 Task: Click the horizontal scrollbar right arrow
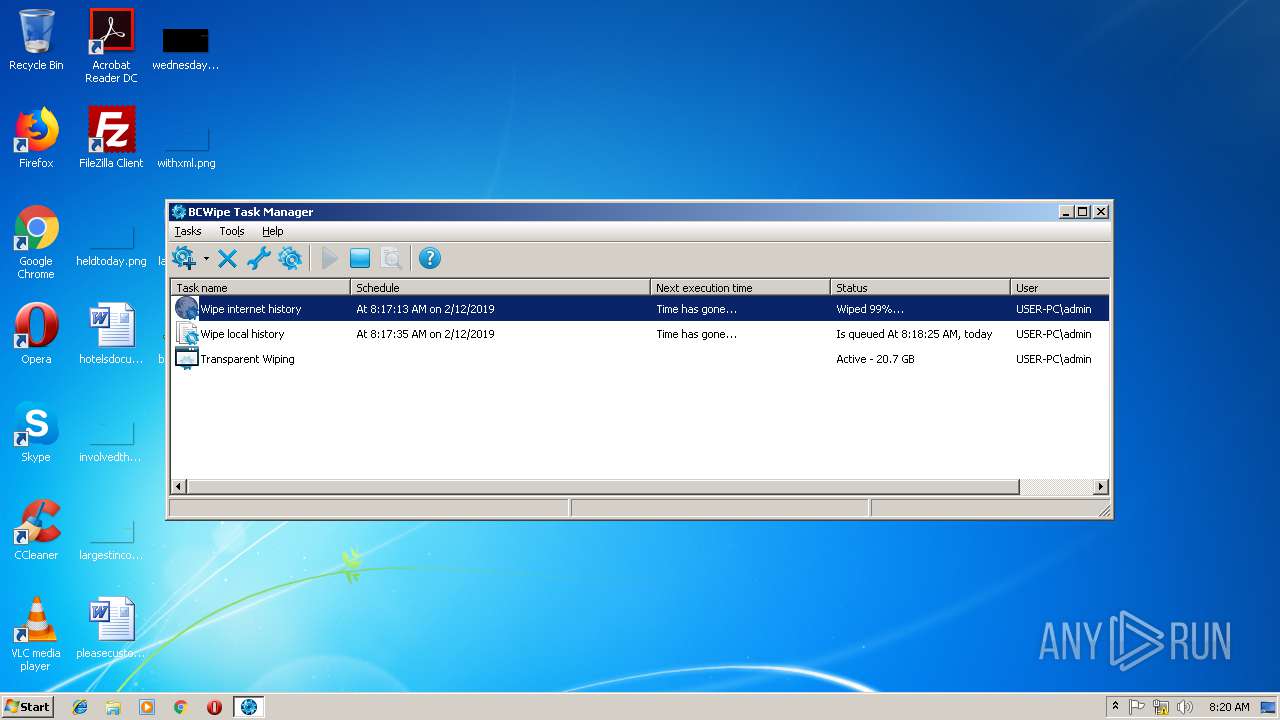(1100, 487)
